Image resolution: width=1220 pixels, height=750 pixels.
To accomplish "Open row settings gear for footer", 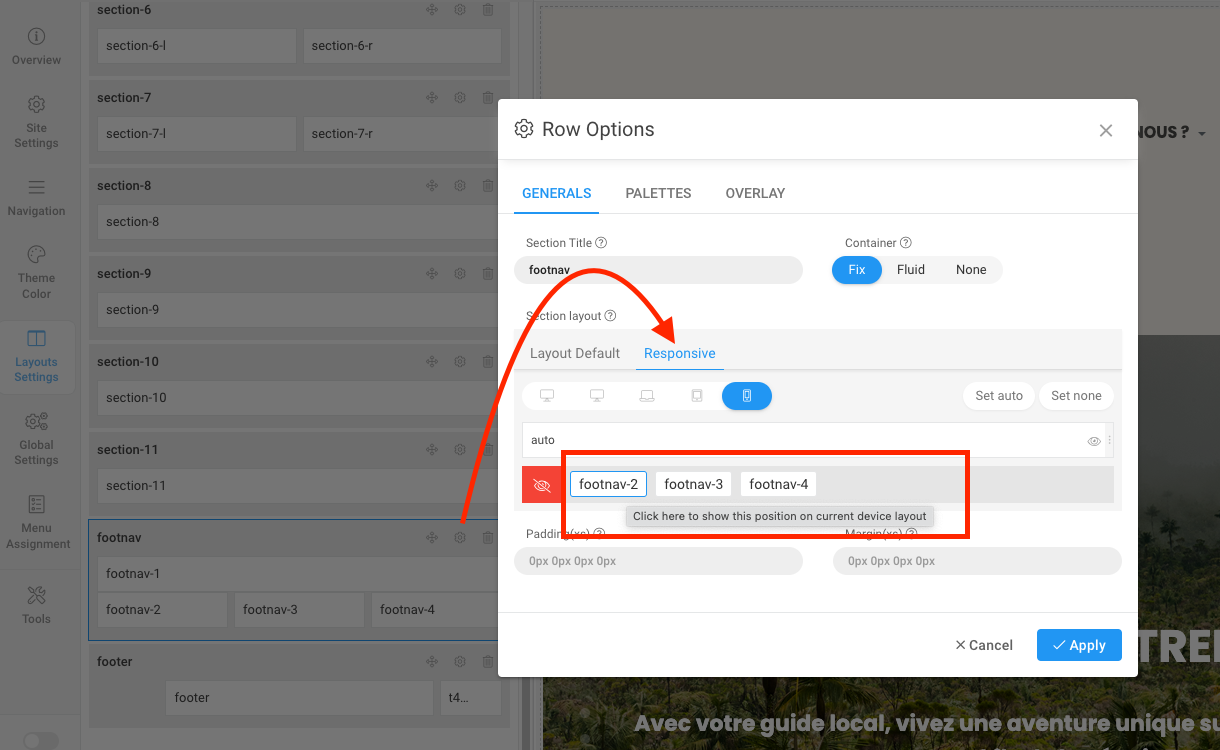I will (460, 662).
